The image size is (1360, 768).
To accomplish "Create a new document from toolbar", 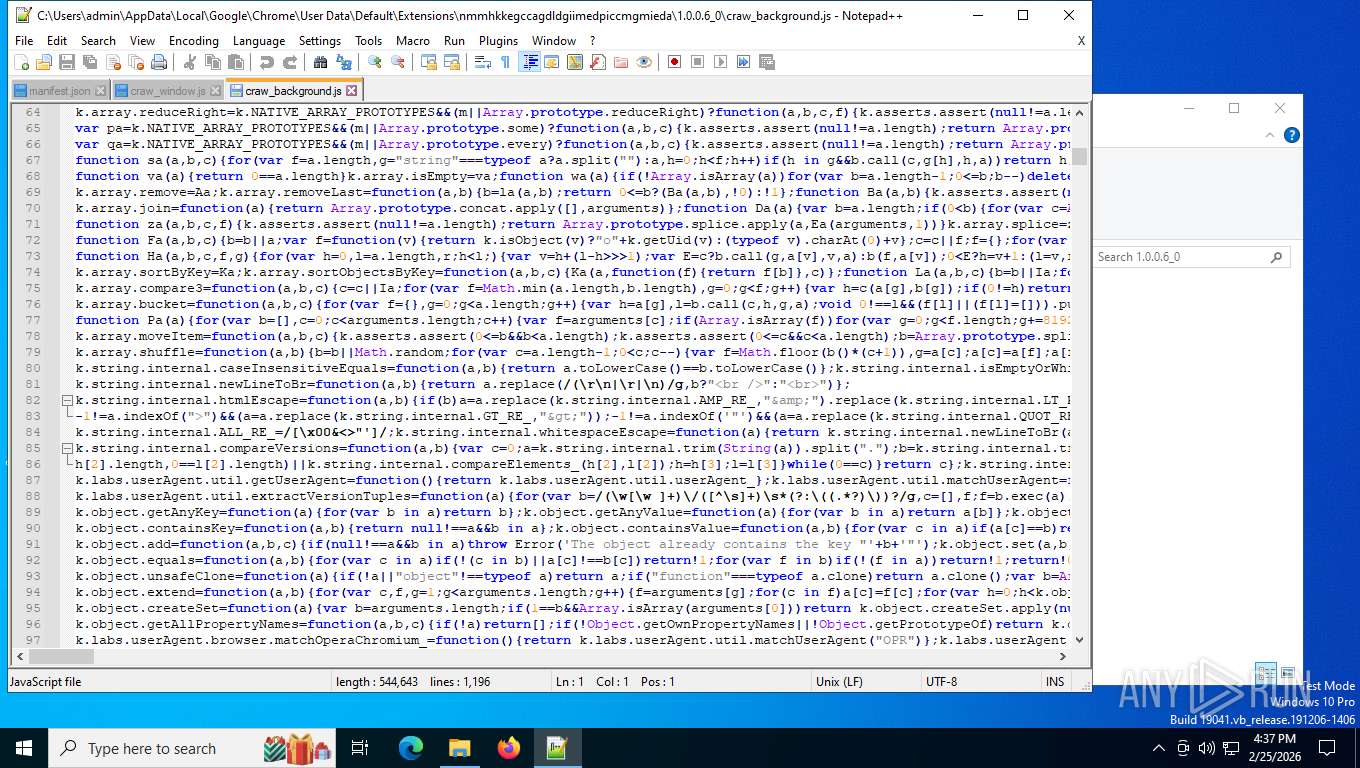I will (22, 62).
